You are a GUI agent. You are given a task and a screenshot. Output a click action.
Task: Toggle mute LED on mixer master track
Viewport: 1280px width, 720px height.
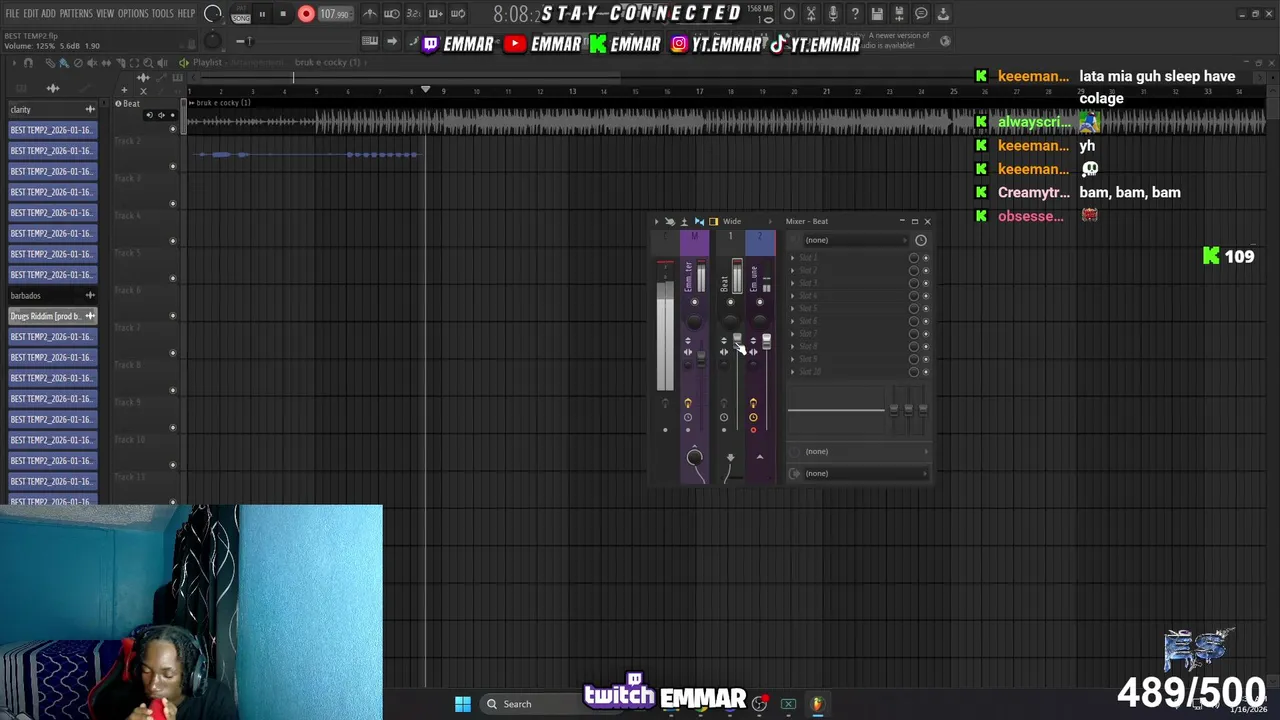pyautogui.click(x=695, y=302)
